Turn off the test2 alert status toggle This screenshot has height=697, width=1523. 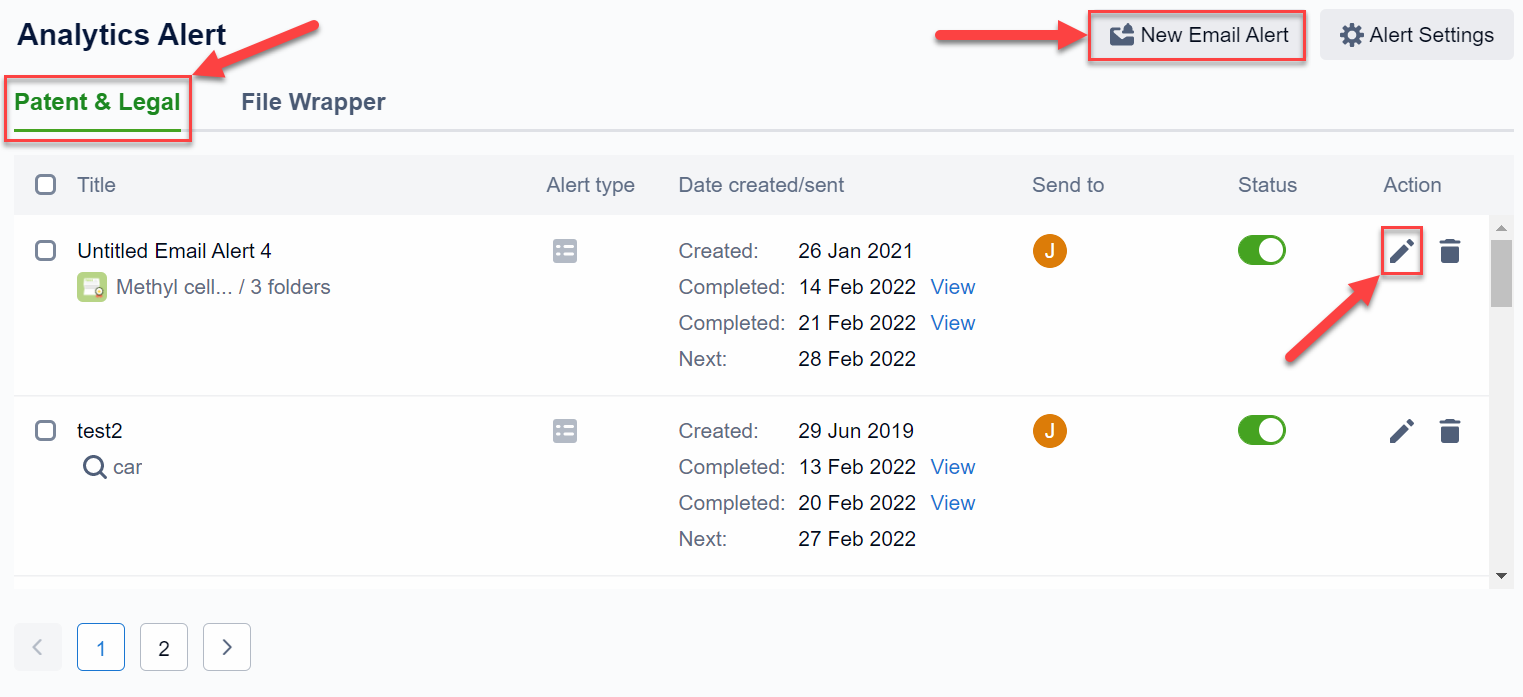tap(1261, 431)
